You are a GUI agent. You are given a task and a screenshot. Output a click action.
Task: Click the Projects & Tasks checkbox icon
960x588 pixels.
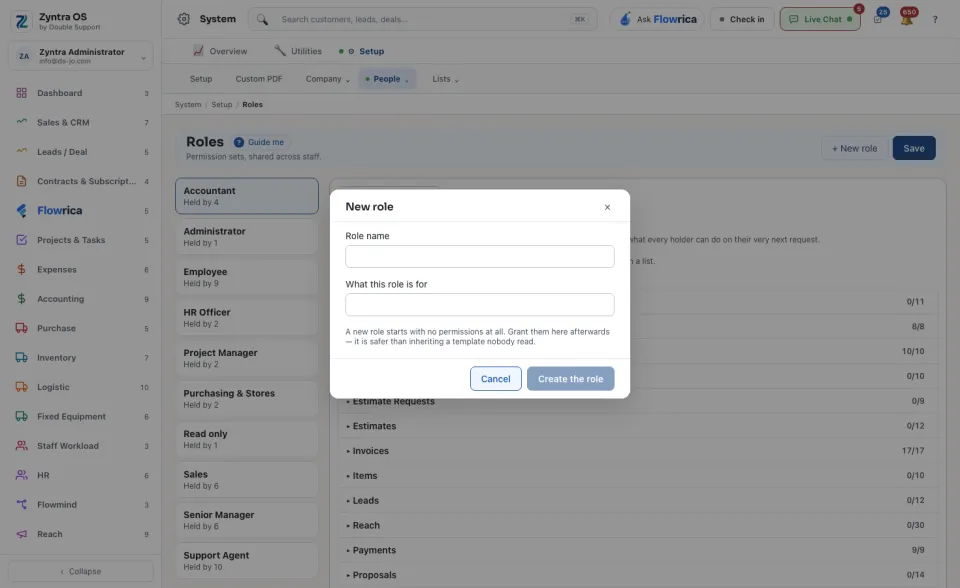(21, 240)
